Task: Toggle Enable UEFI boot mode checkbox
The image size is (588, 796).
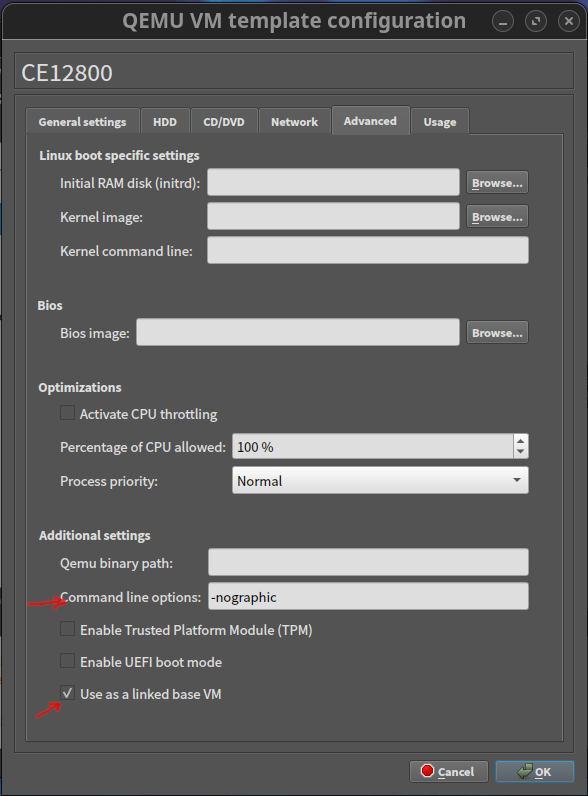Action: click(68, 661)
